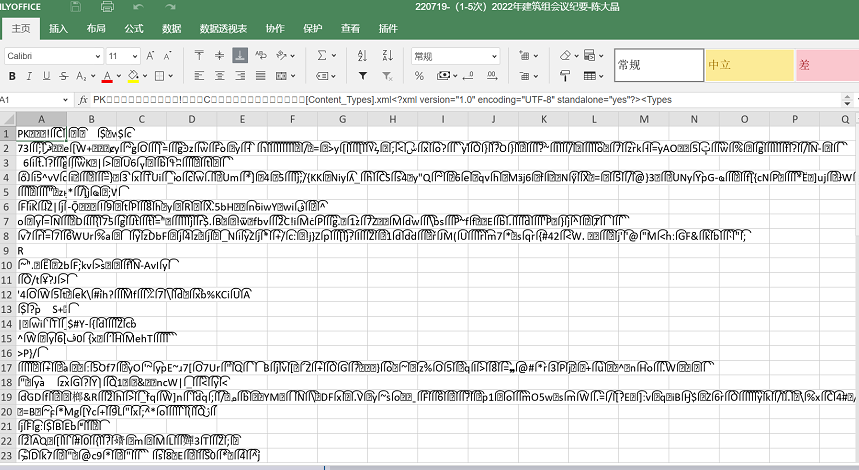Center align text horizontally

[x=220, y=76]
